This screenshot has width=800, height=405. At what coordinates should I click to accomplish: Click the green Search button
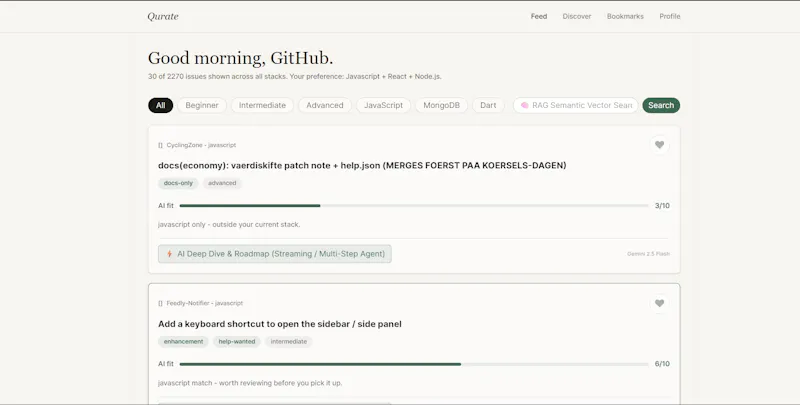(661, 105)
